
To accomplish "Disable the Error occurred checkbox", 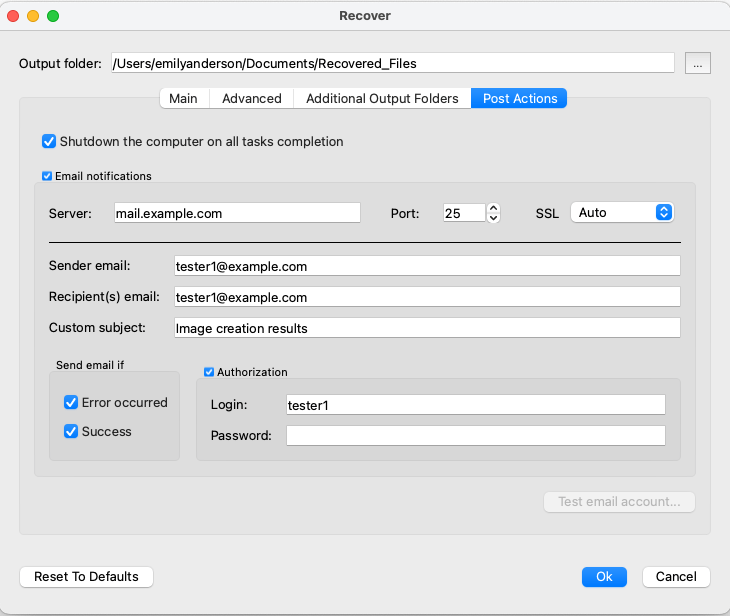I will tap(71, 402).
